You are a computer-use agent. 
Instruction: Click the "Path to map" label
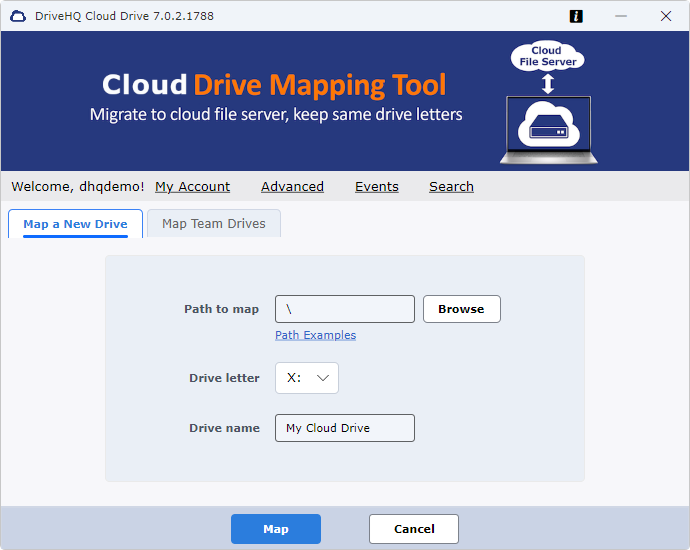pos(221,309)
